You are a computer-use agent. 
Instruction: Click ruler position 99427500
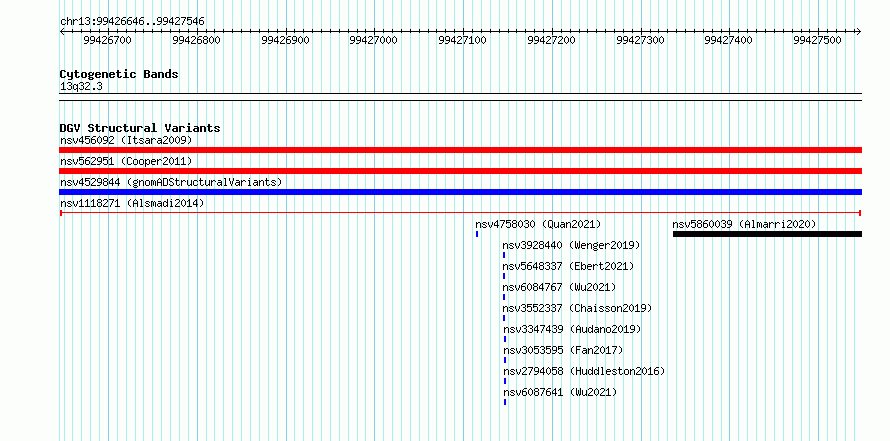coord(818,40)
